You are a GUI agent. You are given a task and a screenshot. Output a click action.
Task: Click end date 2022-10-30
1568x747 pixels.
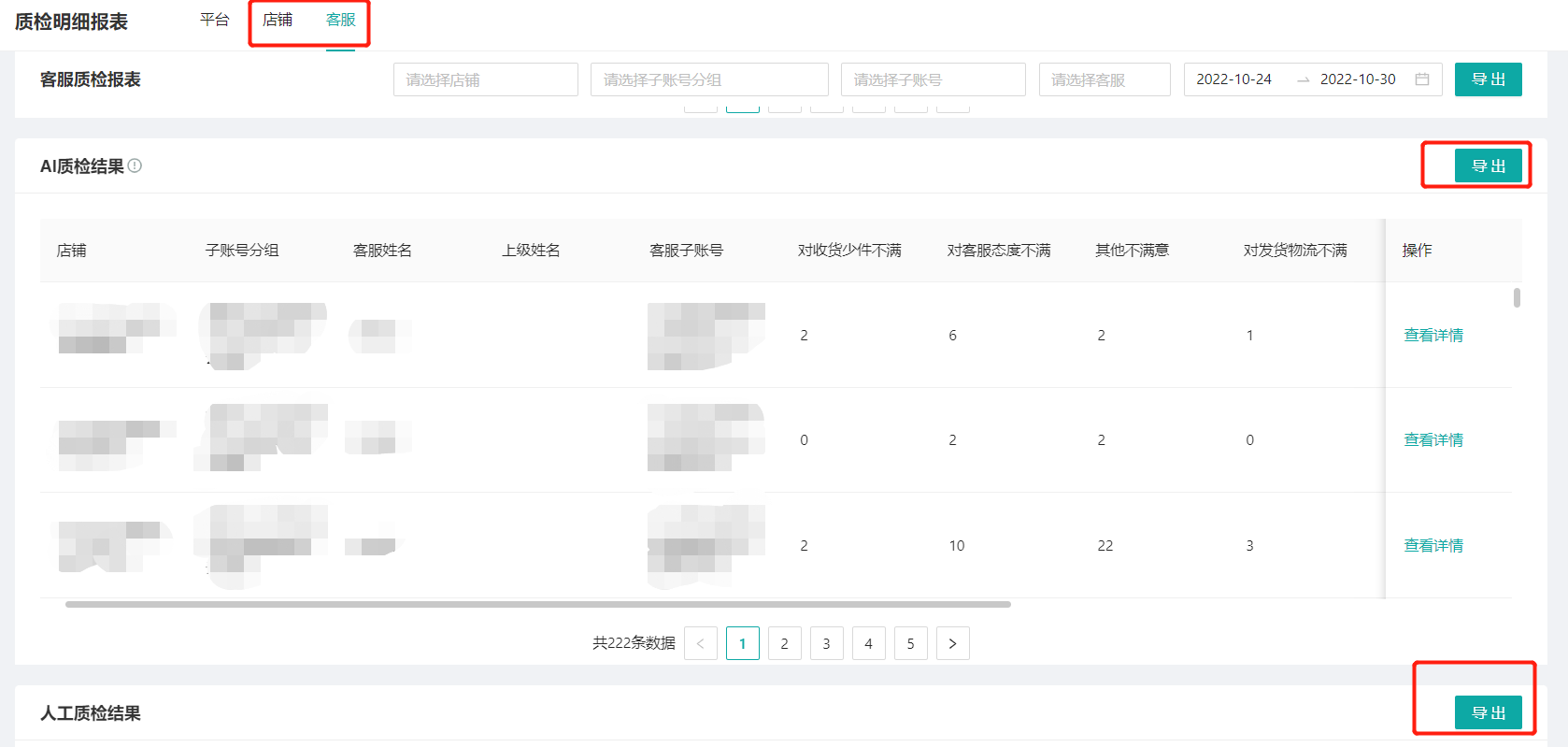pyautogui.click(x=1358, y=79)
